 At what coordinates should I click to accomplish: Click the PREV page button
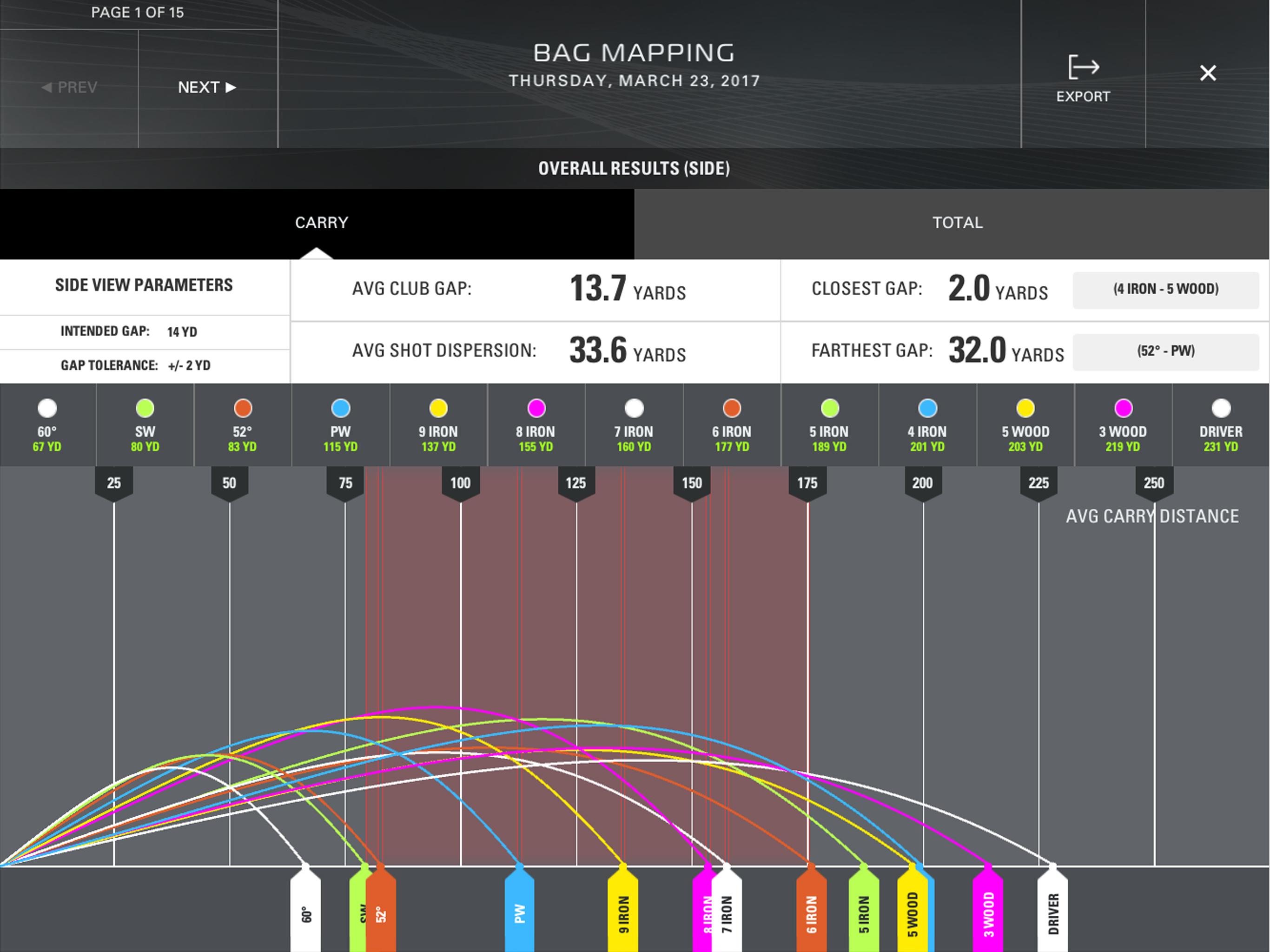pyautogui.click(x=69, y=87)
